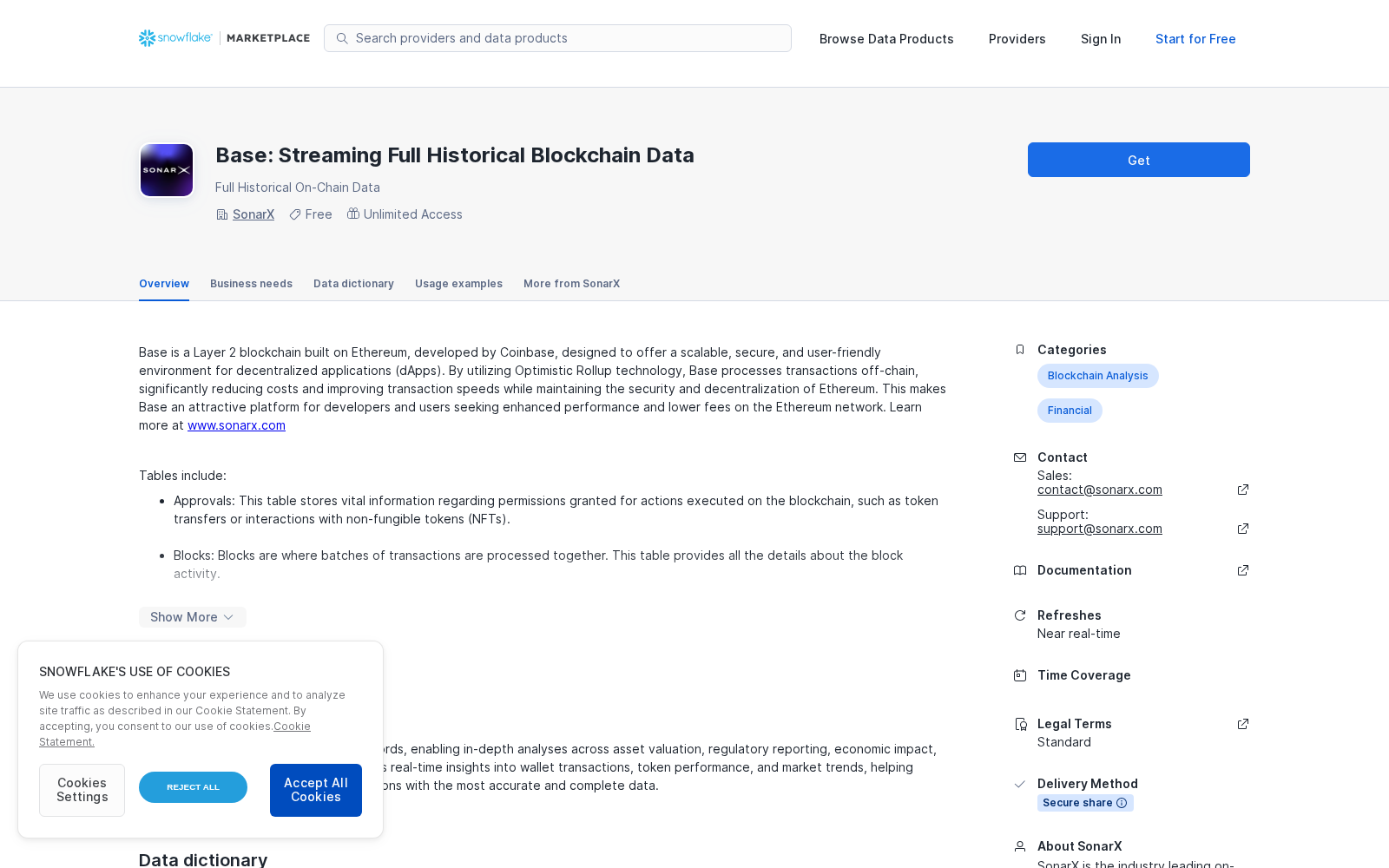Click REJECT ALL cookies button
Viewport: 1389px width, 868px height.
(193, 787)
